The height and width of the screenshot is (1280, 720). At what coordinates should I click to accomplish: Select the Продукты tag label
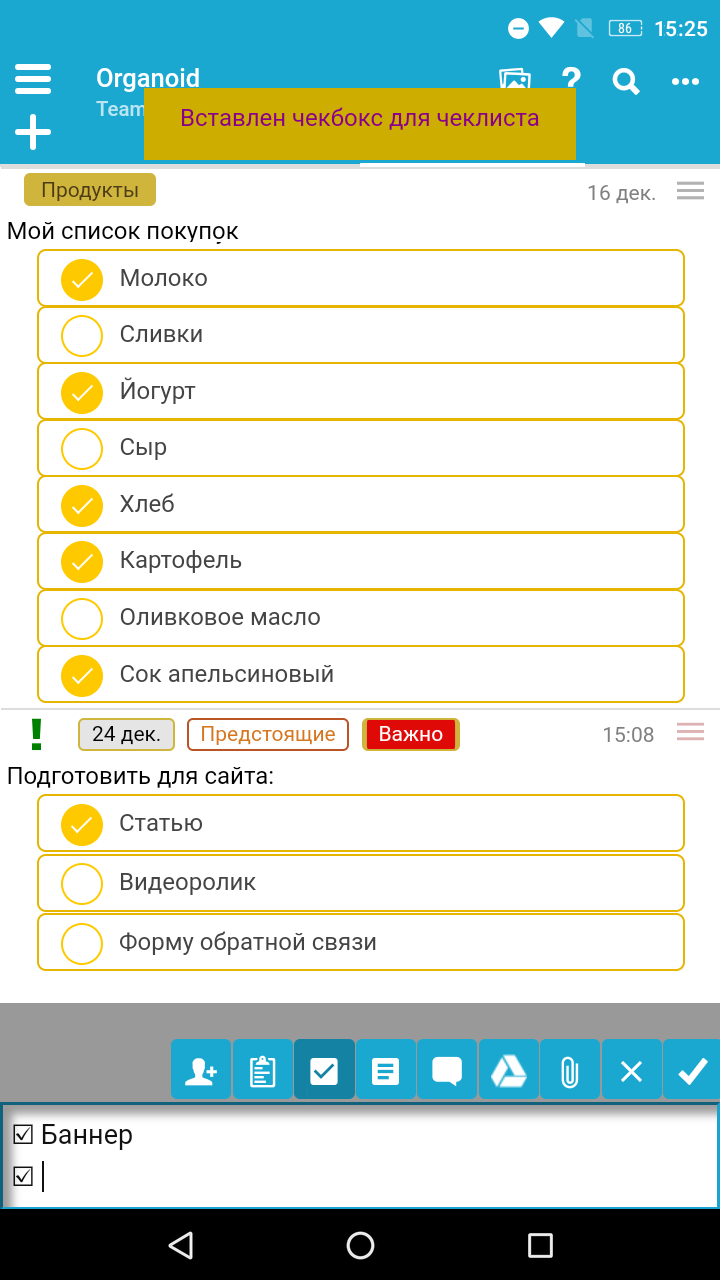(90, 190)
